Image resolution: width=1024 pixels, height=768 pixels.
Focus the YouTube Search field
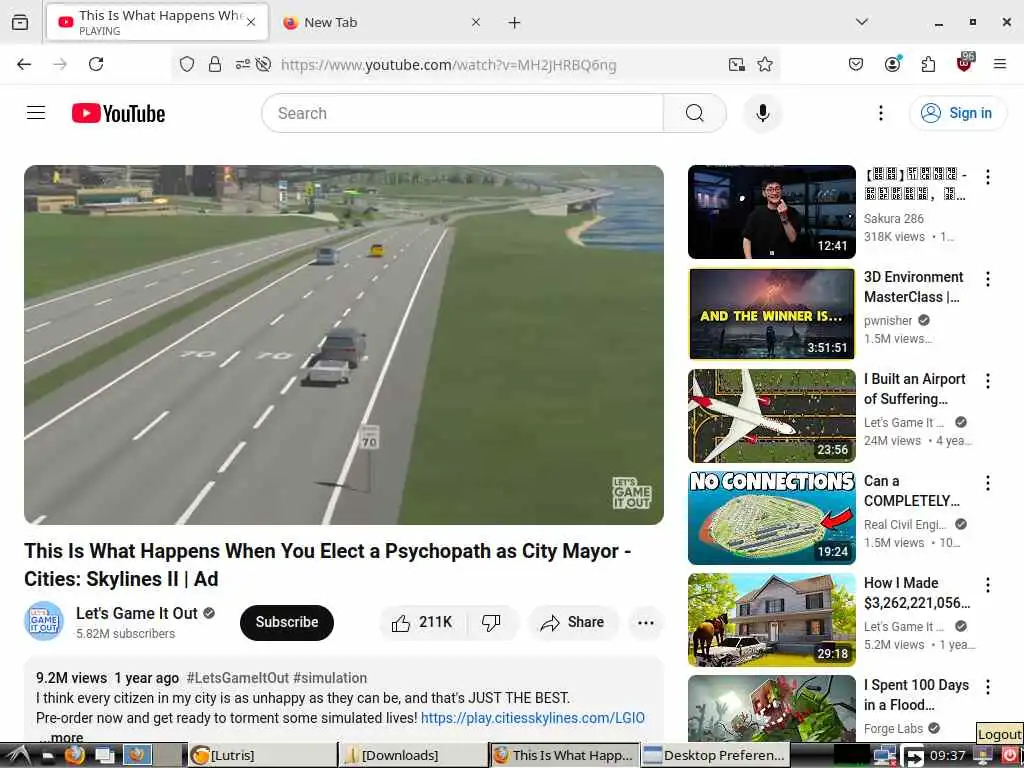click(x=462, y=113)
